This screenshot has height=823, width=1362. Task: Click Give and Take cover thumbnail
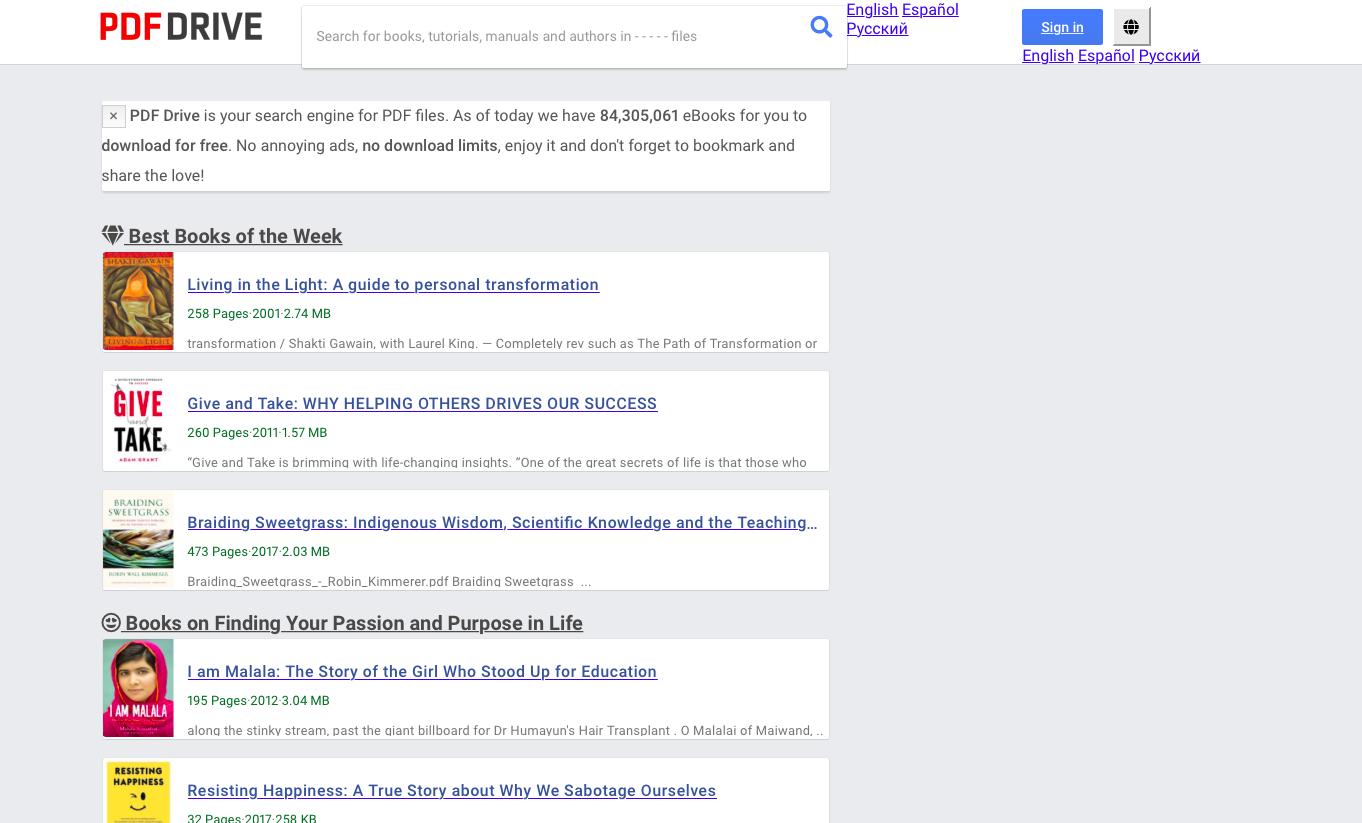coord(138,420)
